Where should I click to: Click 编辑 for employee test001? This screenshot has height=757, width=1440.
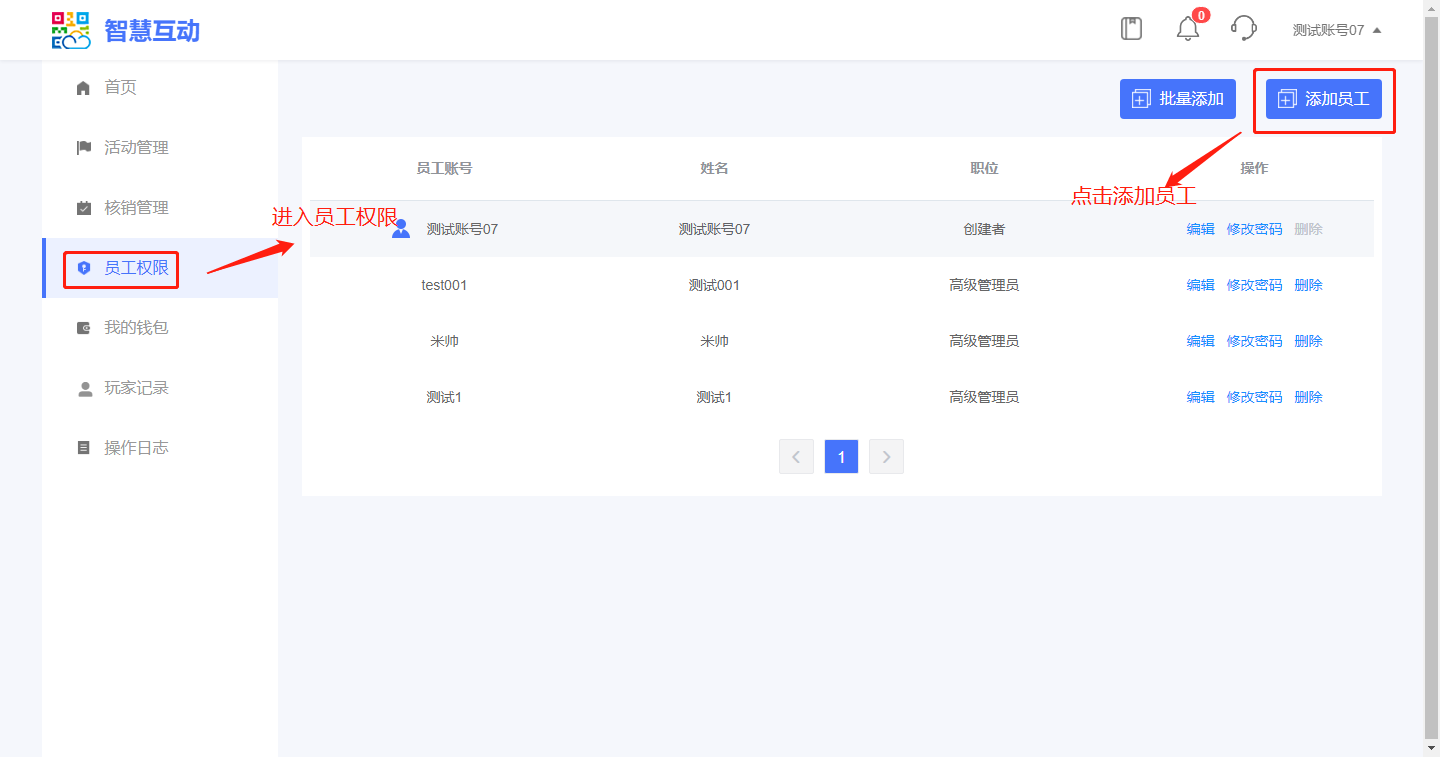[1200, 285]
